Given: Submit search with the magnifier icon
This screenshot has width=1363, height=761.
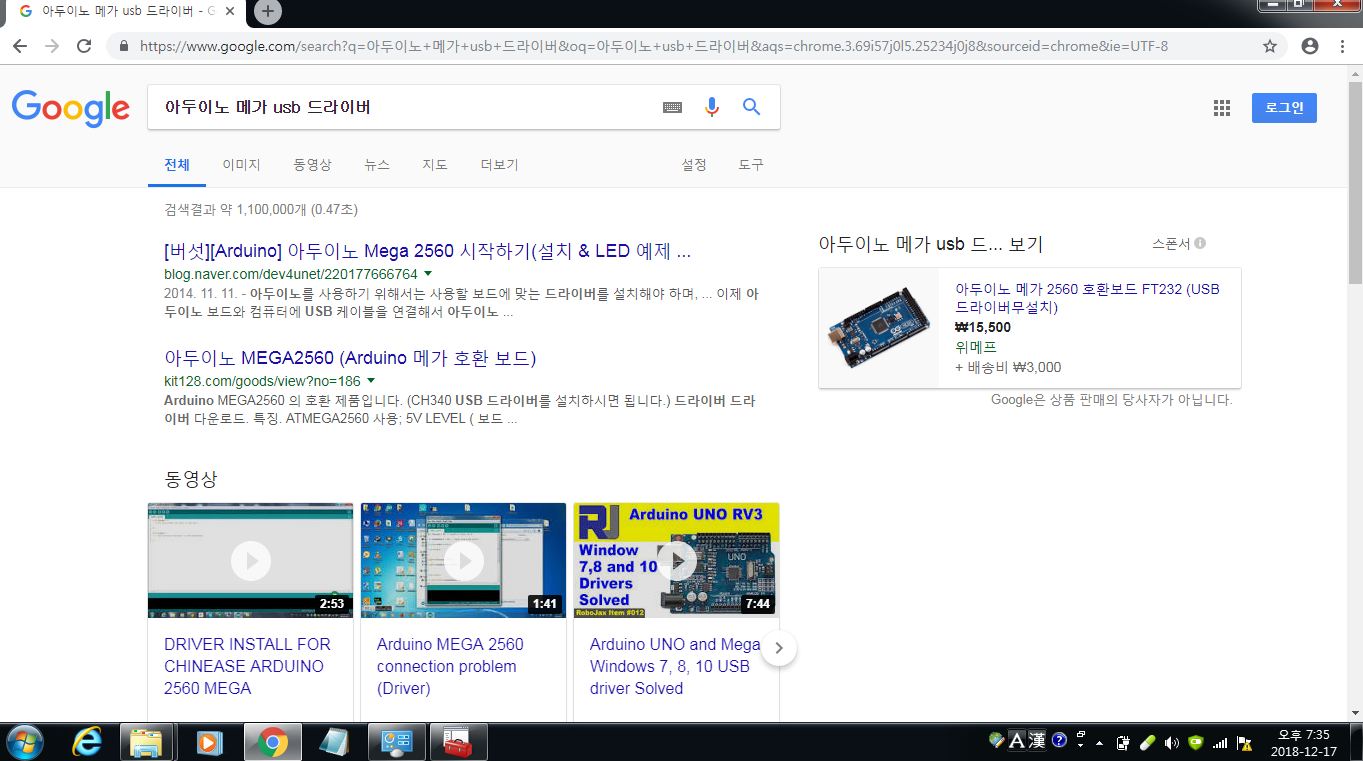Looking at the screenshot, I should 752,107.
